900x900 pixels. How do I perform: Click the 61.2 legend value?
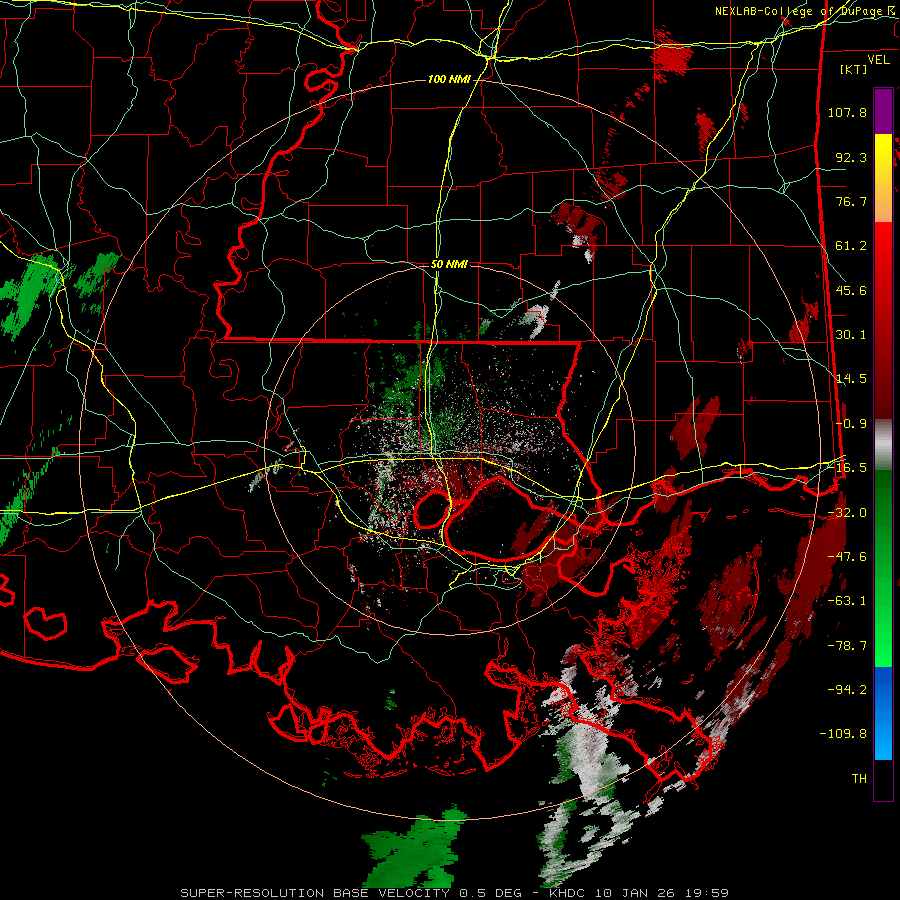[x=851, y=246]
